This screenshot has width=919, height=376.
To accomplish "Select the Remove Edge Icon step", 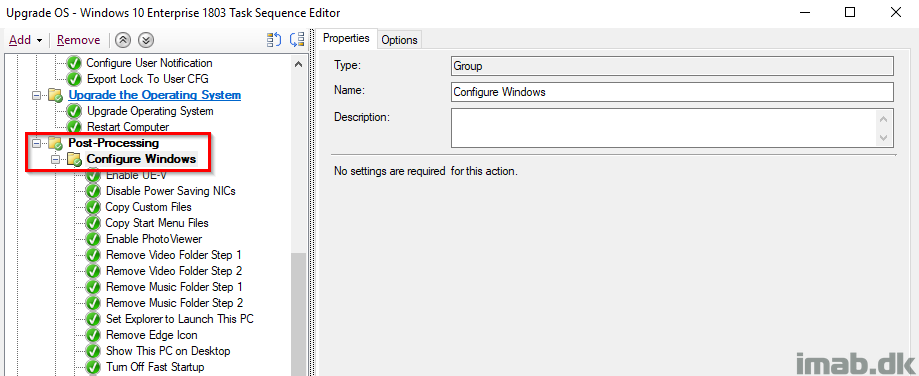I will tap(151, 335).
